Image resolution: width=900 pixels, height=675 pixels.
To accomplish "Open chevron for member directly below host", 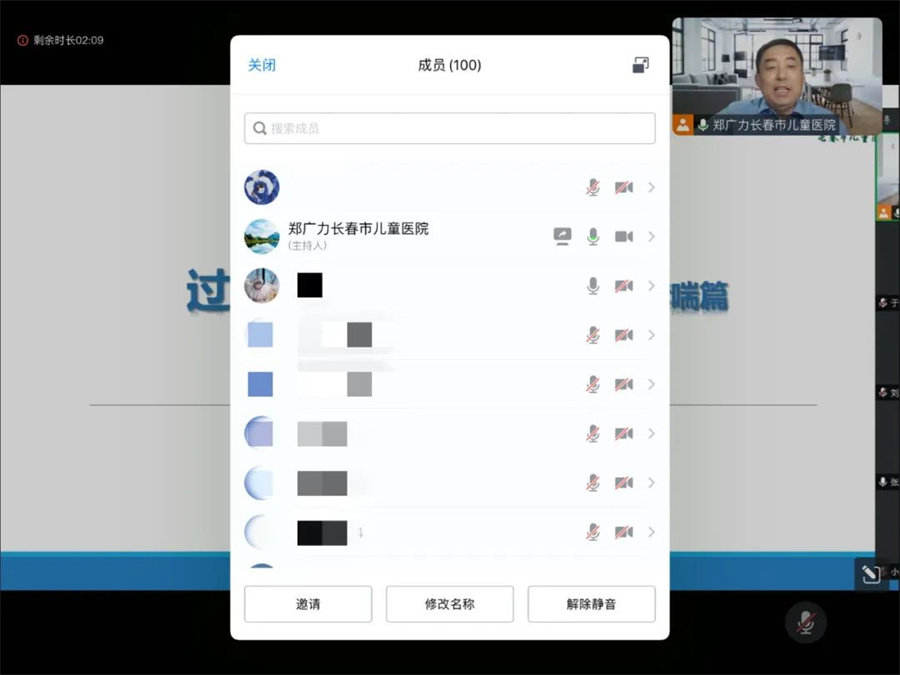I will (652, 286).
